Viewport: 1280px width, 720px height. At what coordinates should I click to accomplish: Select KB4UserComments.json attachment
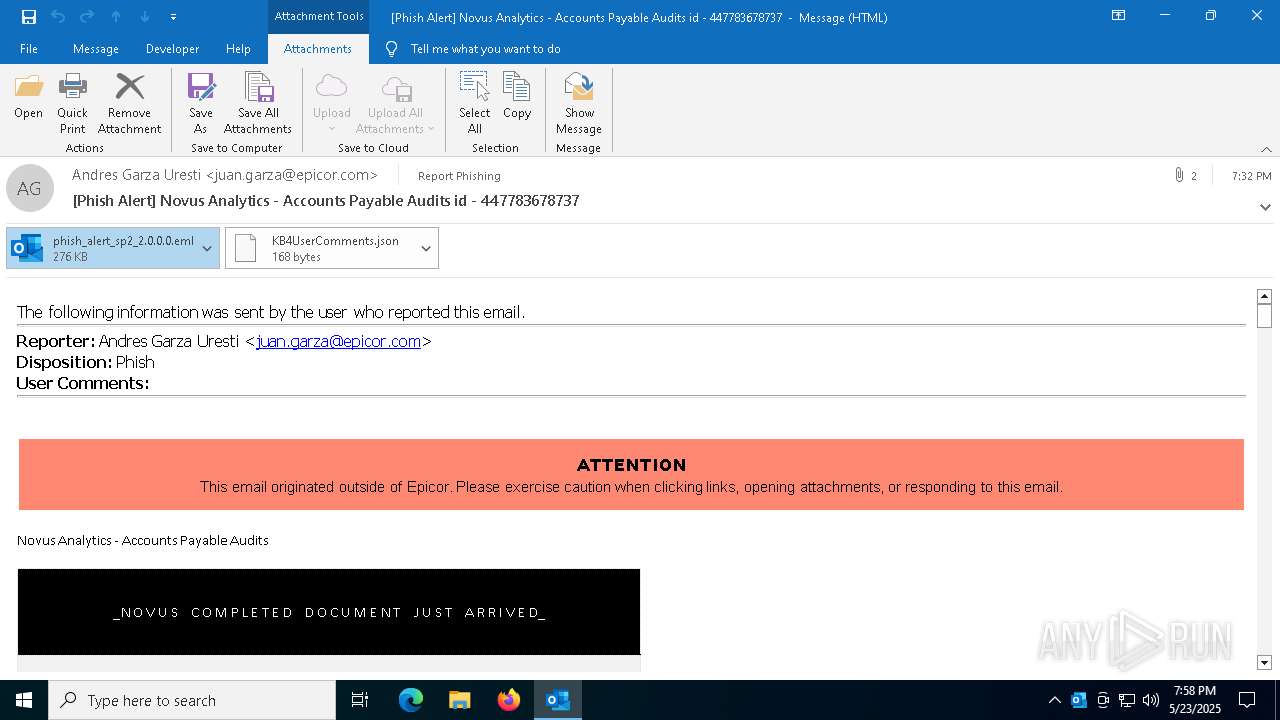pos(320,248)
